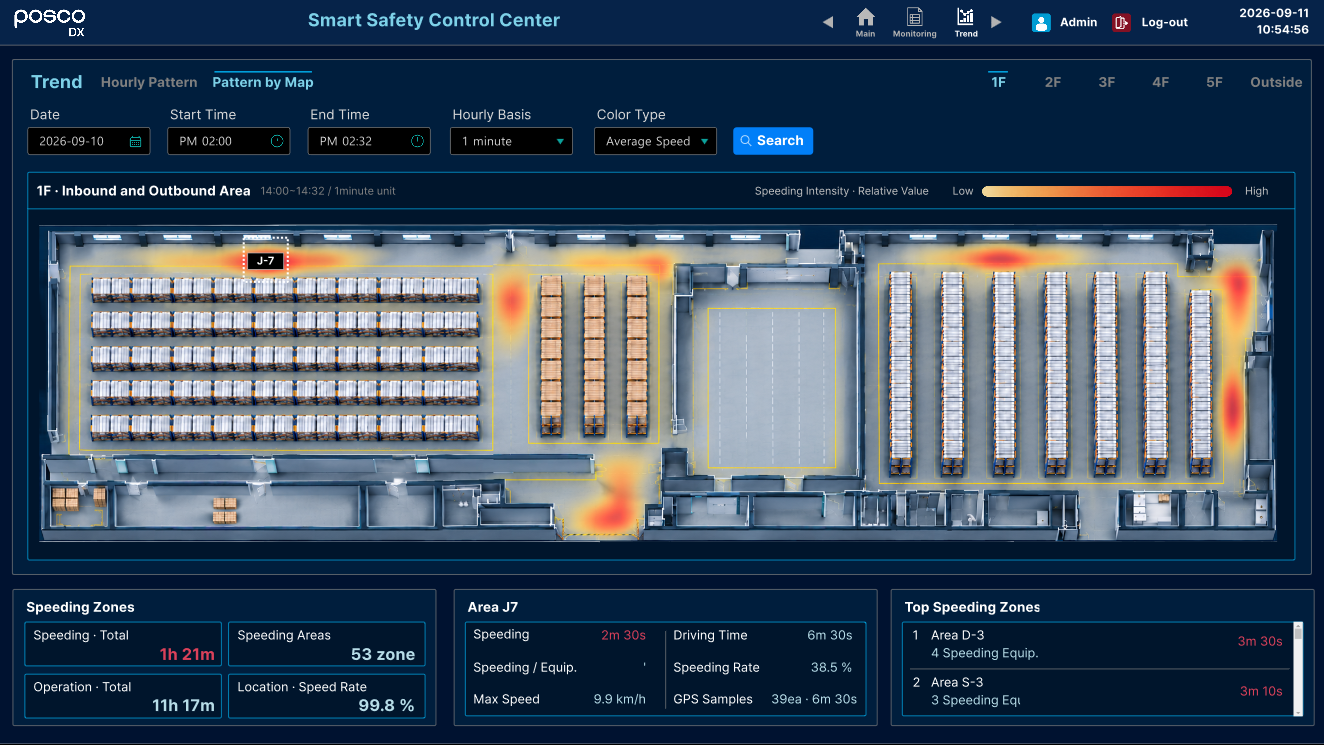Click the Start Time field PM 02:00
The image size is (1324, 745).
[228, 141]
